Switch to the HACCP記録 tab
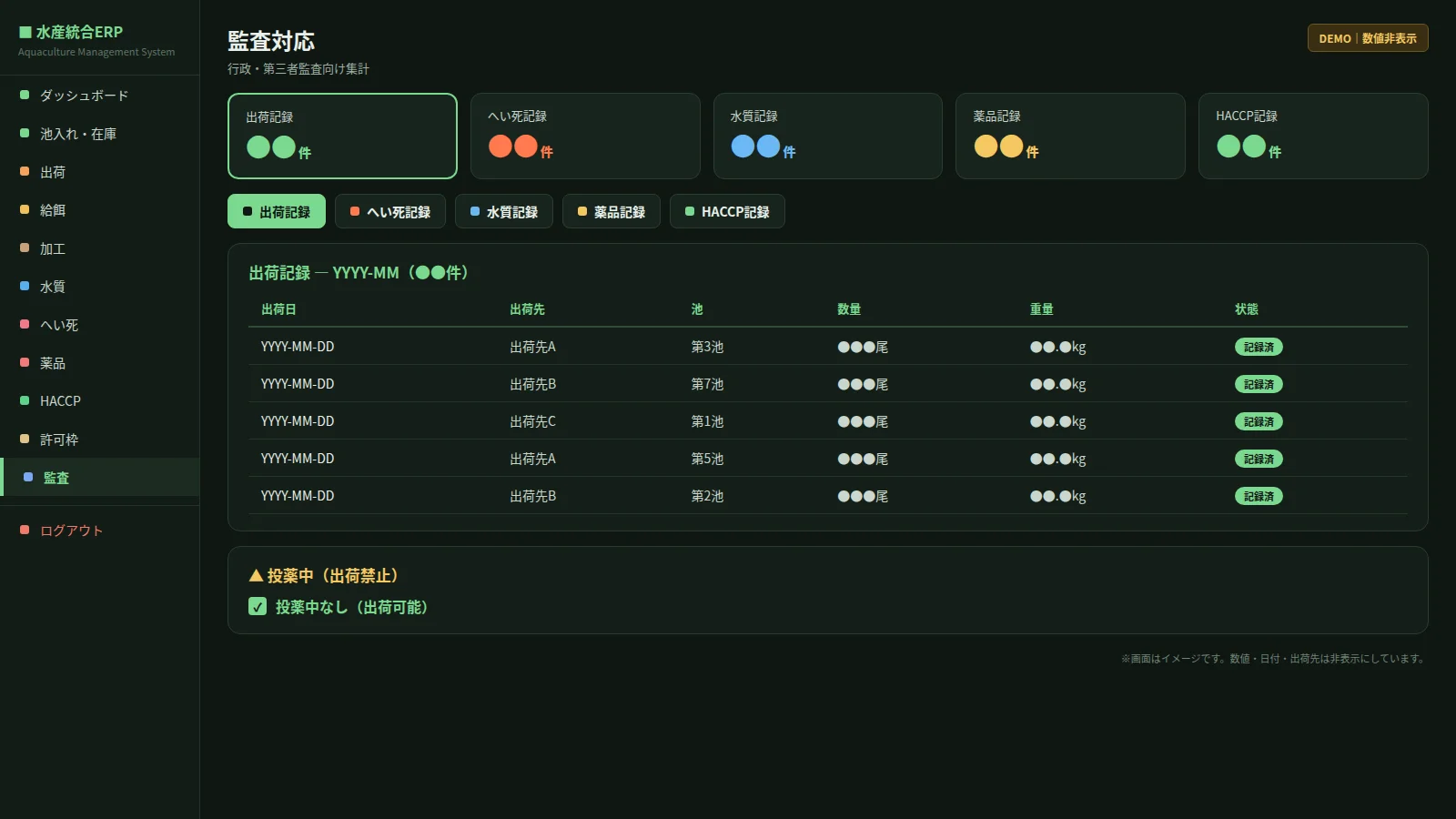Viewport: 1456px width, 819px height. [727, 211]
